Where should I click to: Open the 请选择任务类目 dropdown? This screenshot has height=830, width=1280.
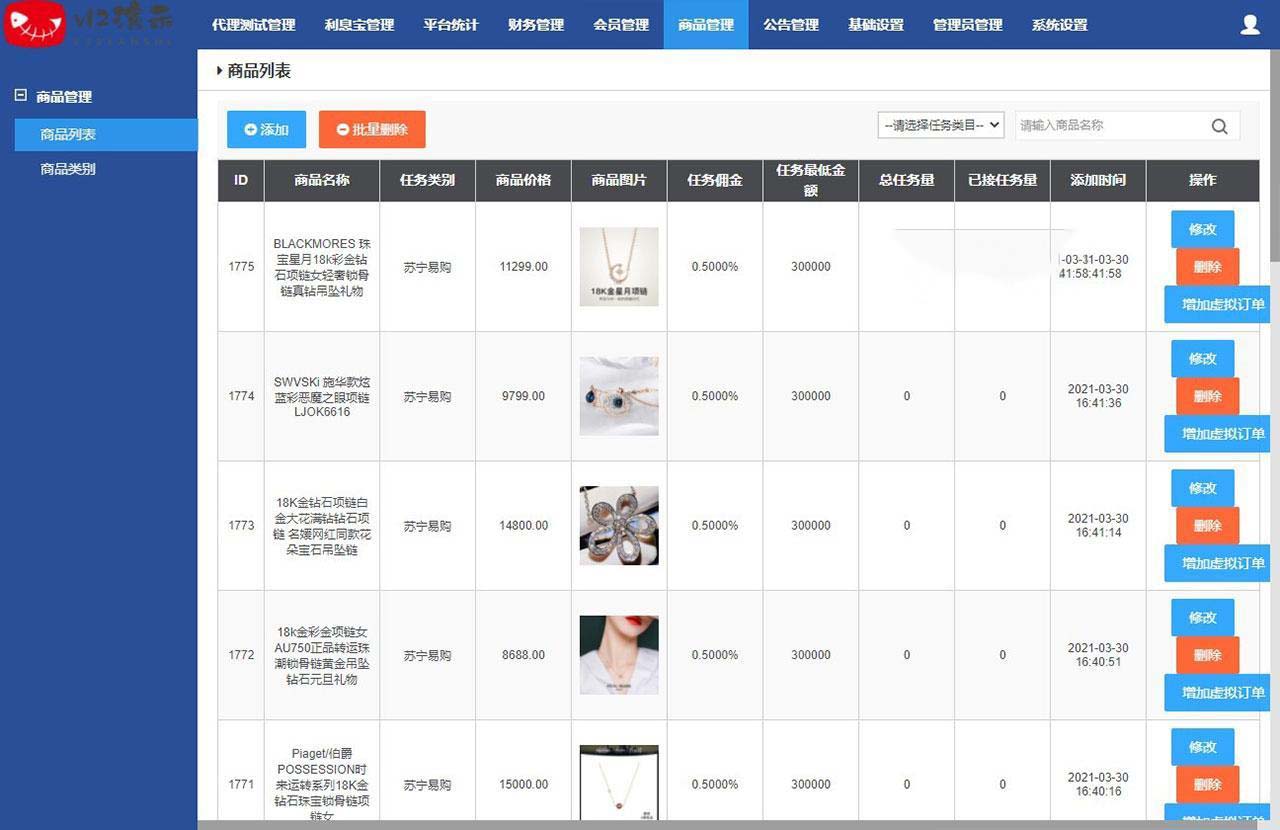coord(940,125)
